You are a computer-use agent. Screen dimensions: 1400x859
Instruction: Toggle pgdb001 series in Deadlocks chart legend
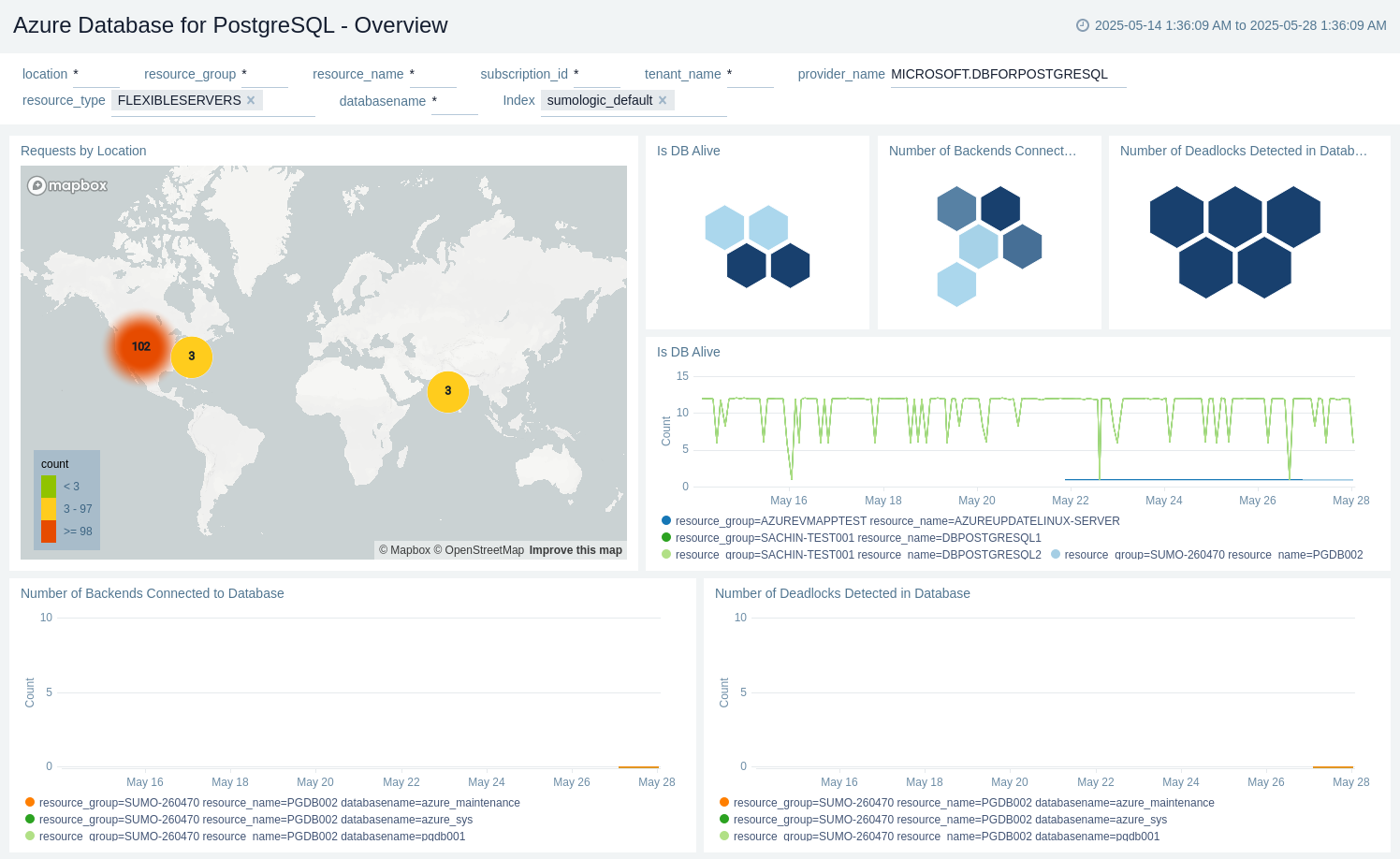[x=940, y=837]
